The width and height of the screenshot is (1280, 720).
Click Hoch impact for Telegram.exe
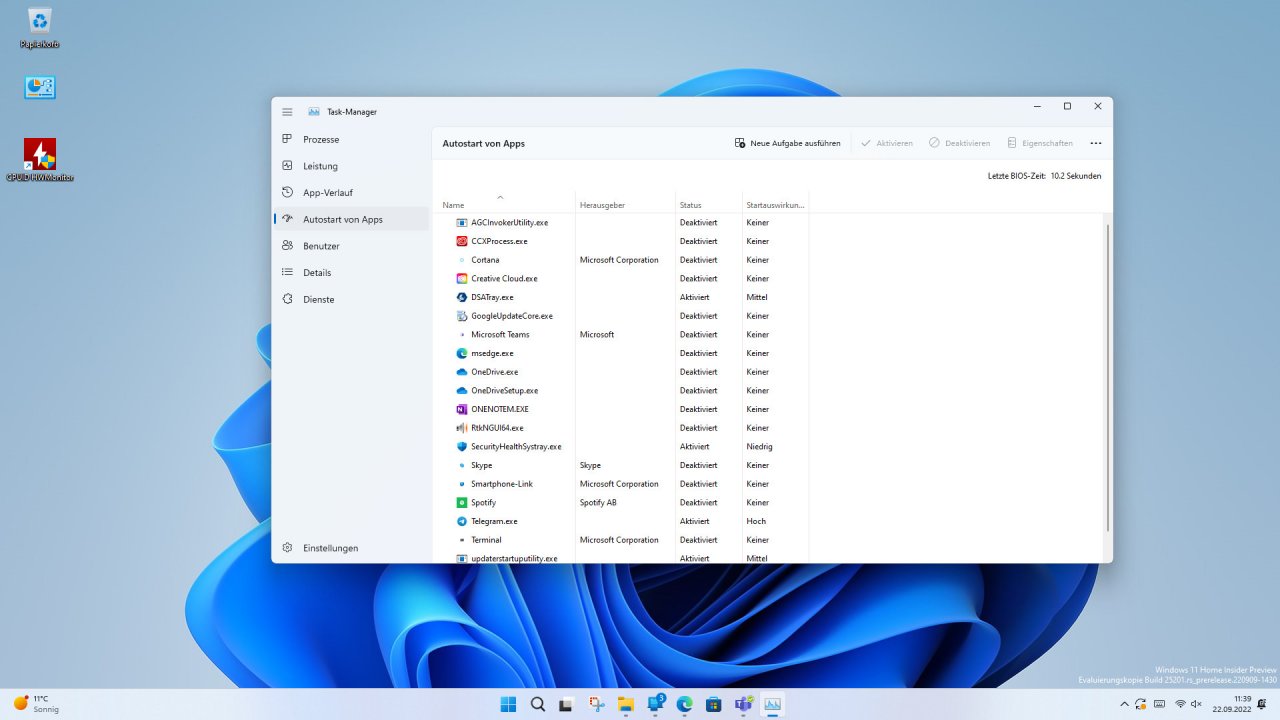756,521
